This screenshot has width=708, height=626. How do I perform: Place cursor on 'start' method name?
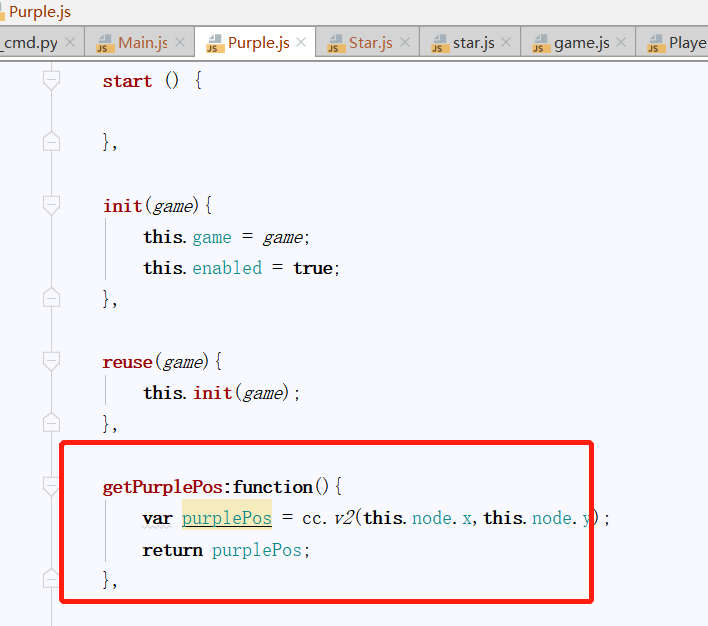127,81
